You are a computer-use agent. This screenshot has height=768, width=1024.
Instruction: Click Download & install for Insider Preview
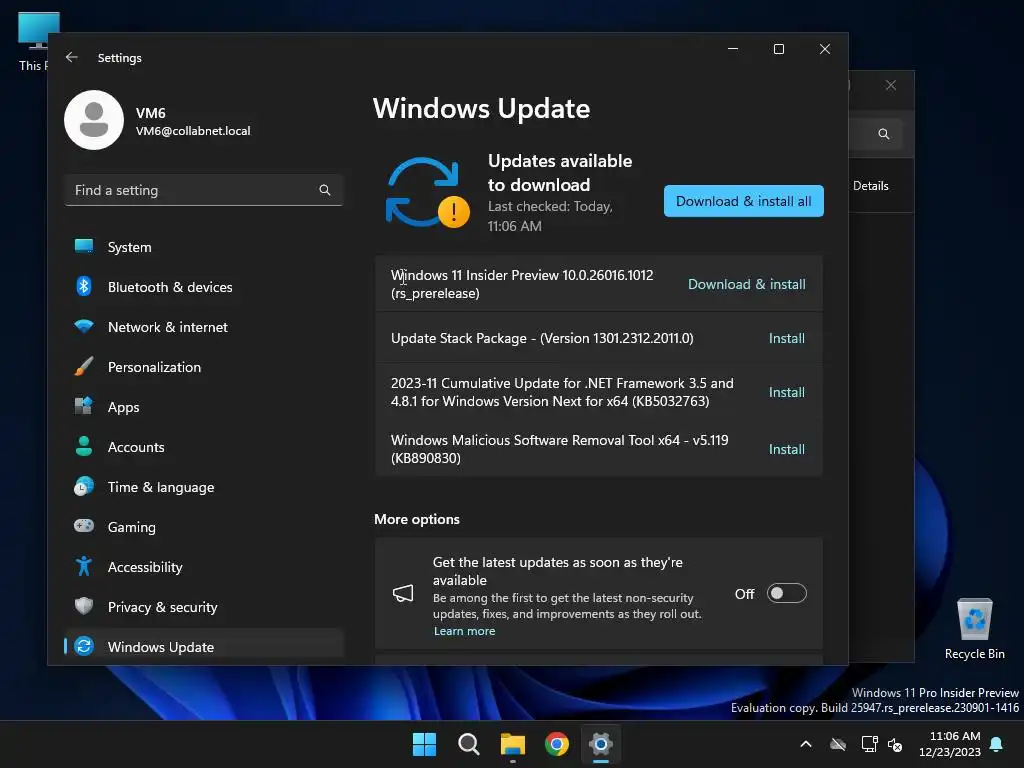[746, 284]
